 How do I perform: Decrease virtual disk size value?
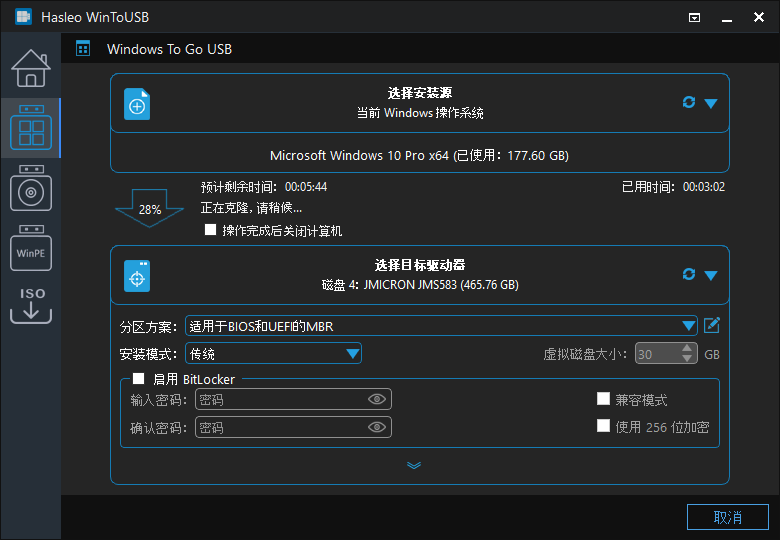point(687,359)
